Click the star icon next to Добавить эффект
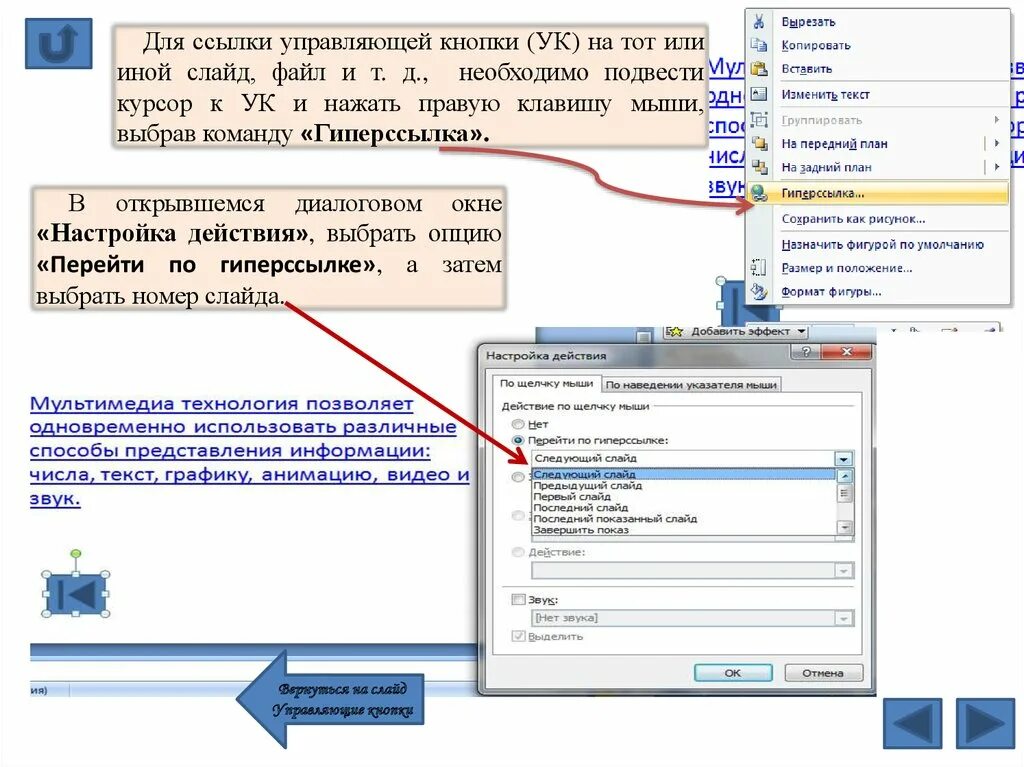 coord(675,332)
